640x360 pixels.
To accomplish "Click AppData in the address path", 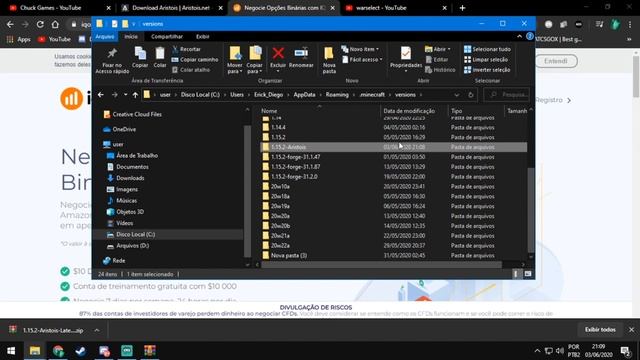I will pyautogui.click(x=304, y=95).
